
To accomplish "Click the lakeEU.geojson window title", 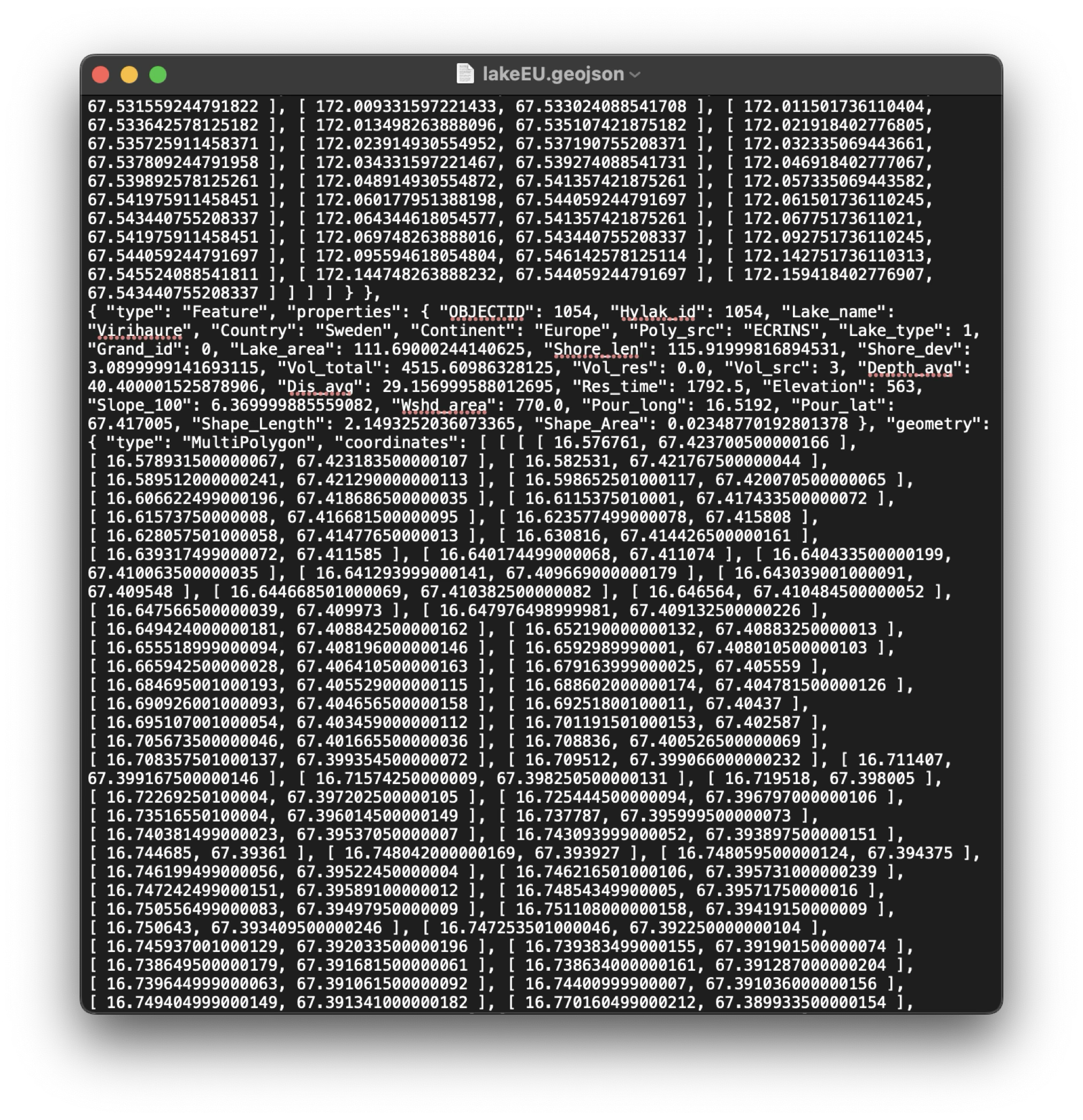I will [553, 74].
